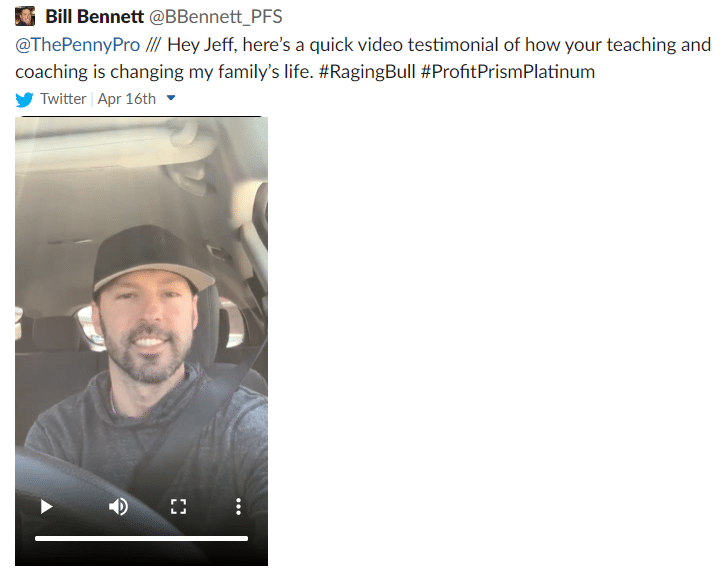Open Bill Bennett's profile avatar
Image resolution: width=727 pixels, height=579 pixels.
point(25,16)
